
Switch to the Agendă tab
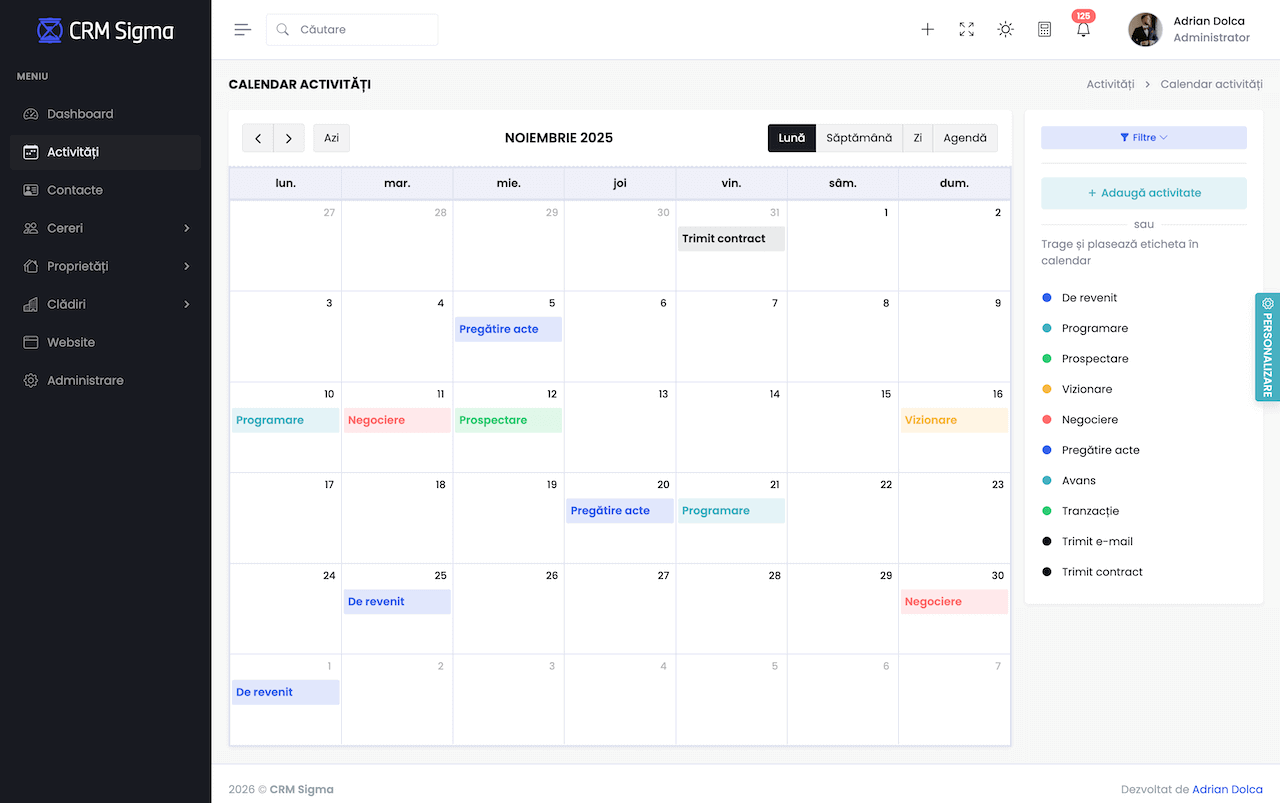pyautogui.click(x=964, y=137)
